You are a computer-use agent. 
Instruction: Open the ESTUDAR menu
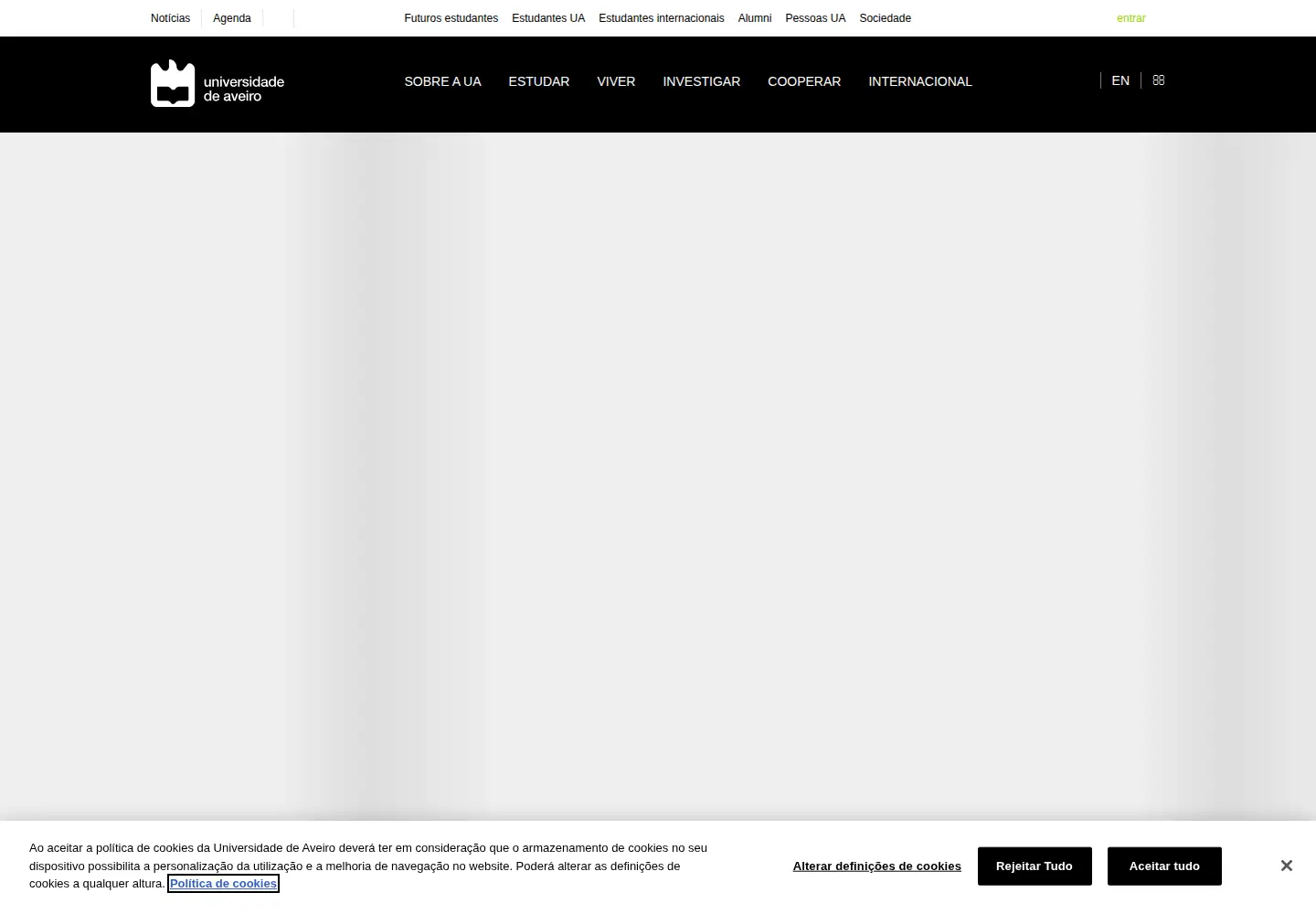(539, 81)
